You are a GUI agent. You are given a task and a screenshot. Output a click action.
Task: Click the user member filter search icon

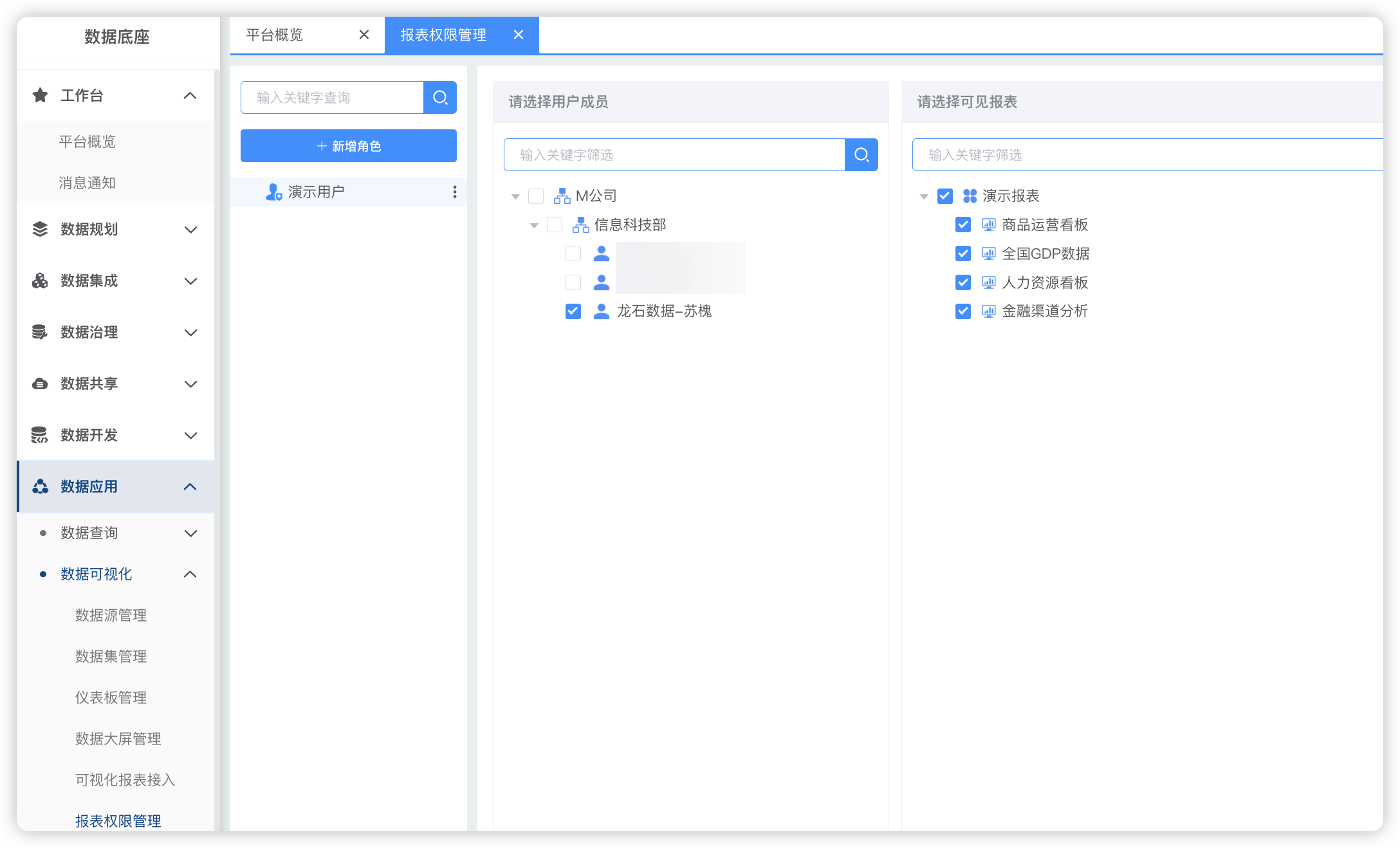point(861,154)
